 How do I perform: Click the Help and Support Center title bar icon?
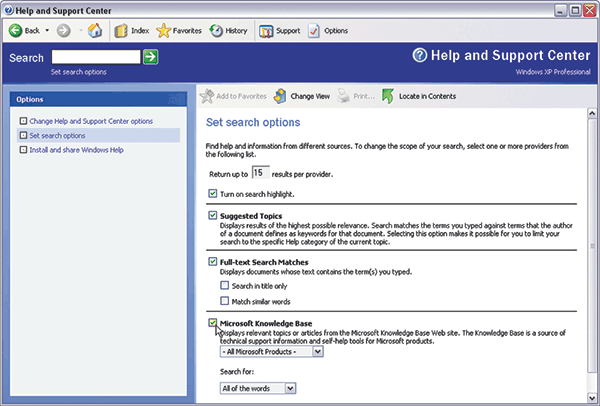[x=8, y=10]
